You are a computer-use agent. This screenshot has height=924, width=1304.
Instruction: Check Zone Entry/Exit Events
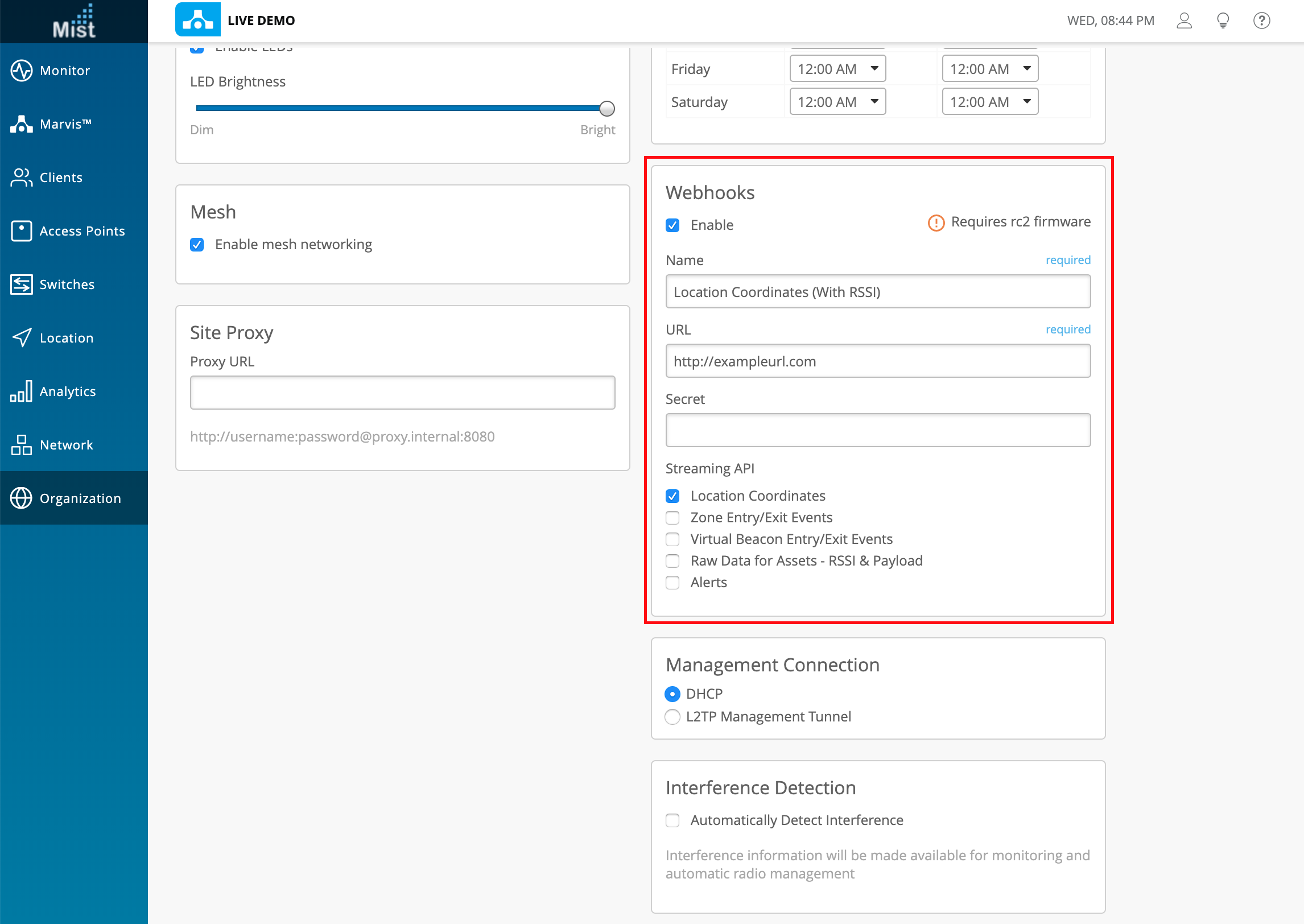(672, 518)
